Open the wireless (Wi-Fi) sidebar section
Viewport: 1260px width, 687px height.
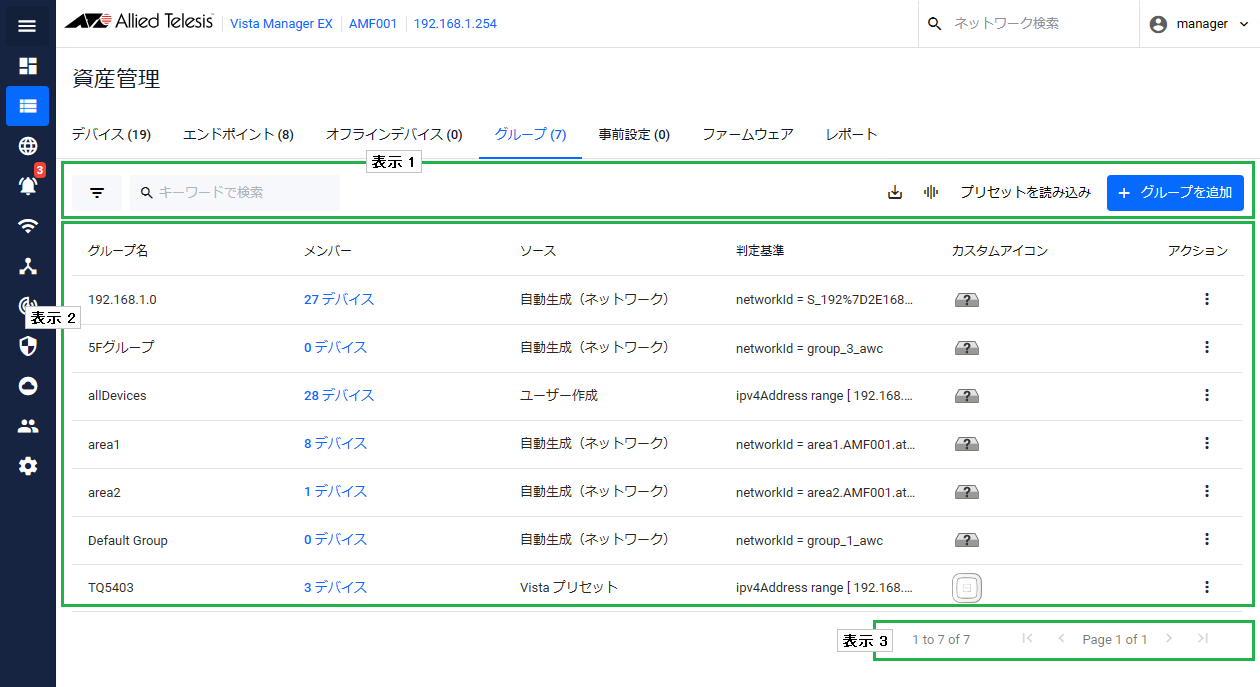(28, 226)
